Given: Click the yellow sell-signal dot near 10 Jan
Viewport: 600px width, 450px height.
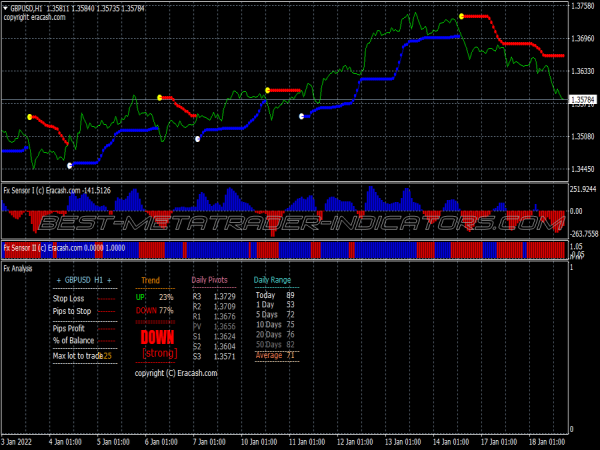Looking at the screenshot, I should (268, 90).
